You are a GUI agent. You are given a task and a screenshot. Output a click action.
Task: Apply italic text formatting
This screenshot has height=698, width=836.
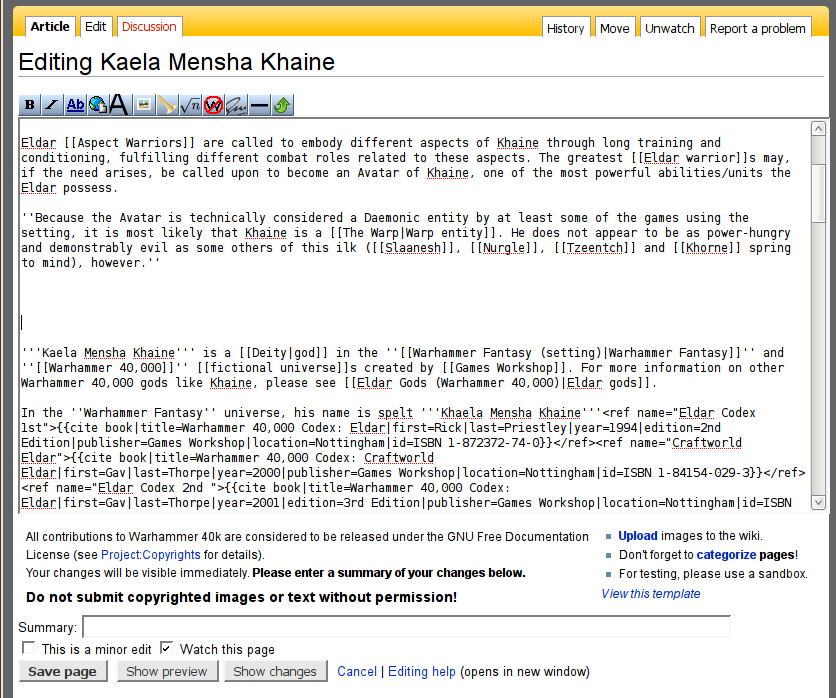tap(52, 105)
